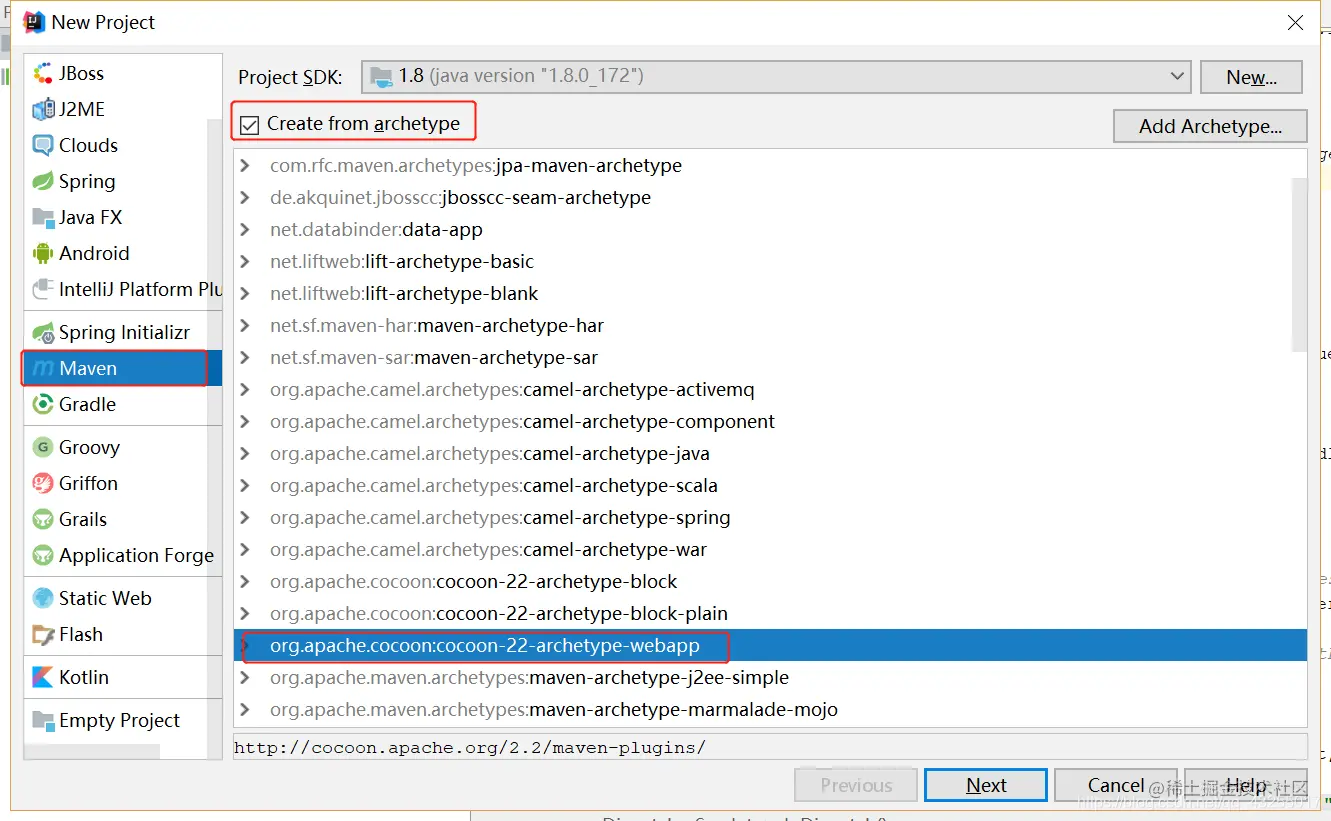The image size is (1331, 821).
Task: Click the New... SDK button
Action: click(1251, 77)
